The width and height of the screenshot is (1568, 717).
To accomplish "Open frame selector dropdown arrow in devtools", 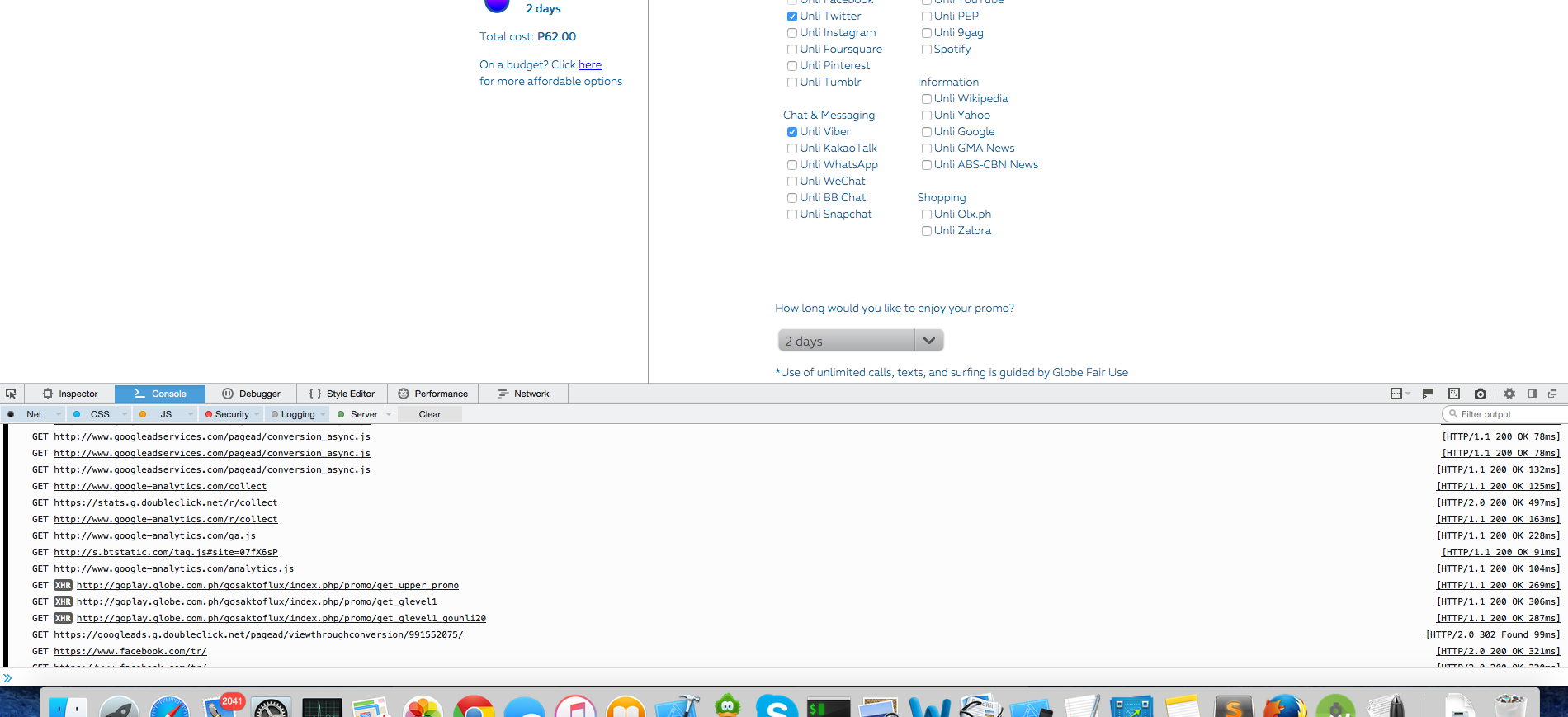I will [x=1408, y=394].
